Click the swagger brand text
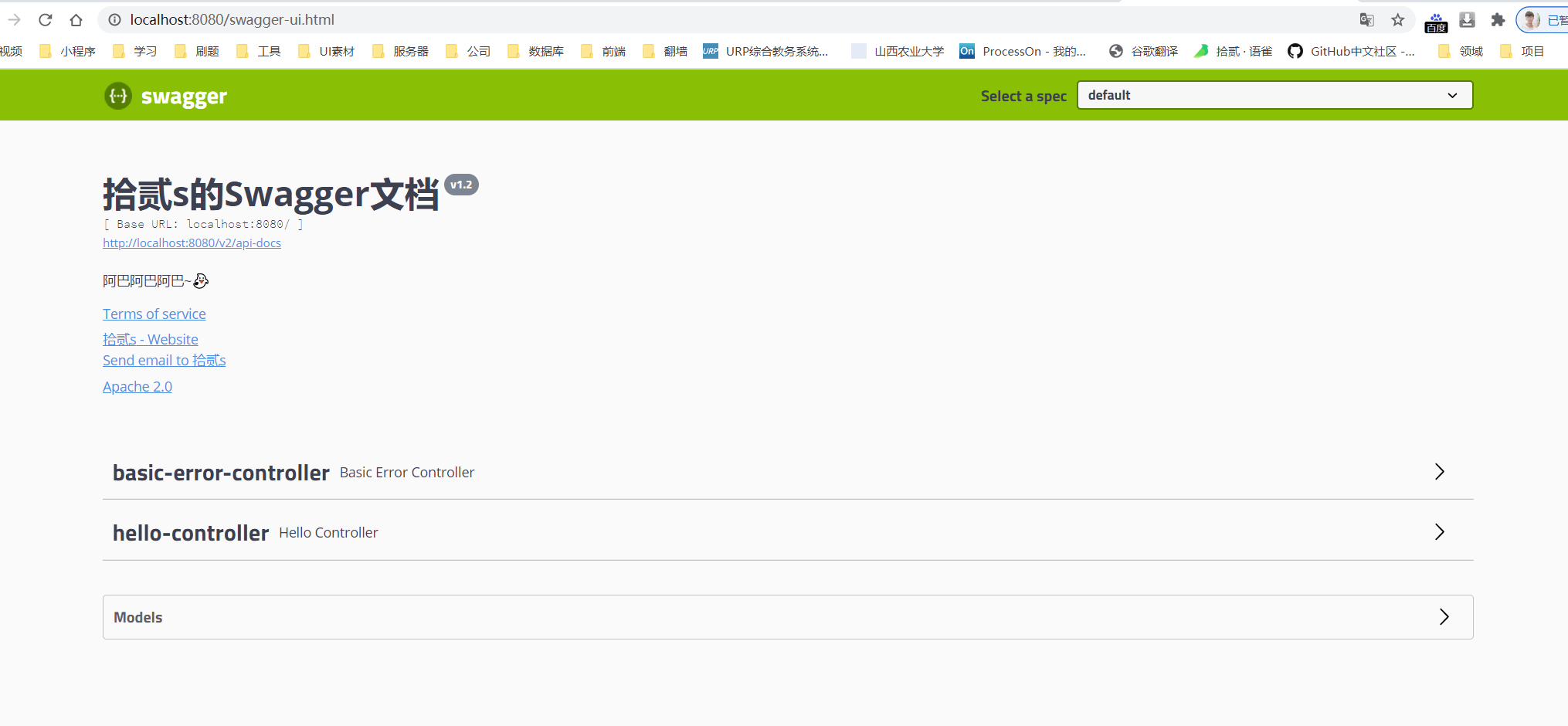 click(x=184, y=97)
